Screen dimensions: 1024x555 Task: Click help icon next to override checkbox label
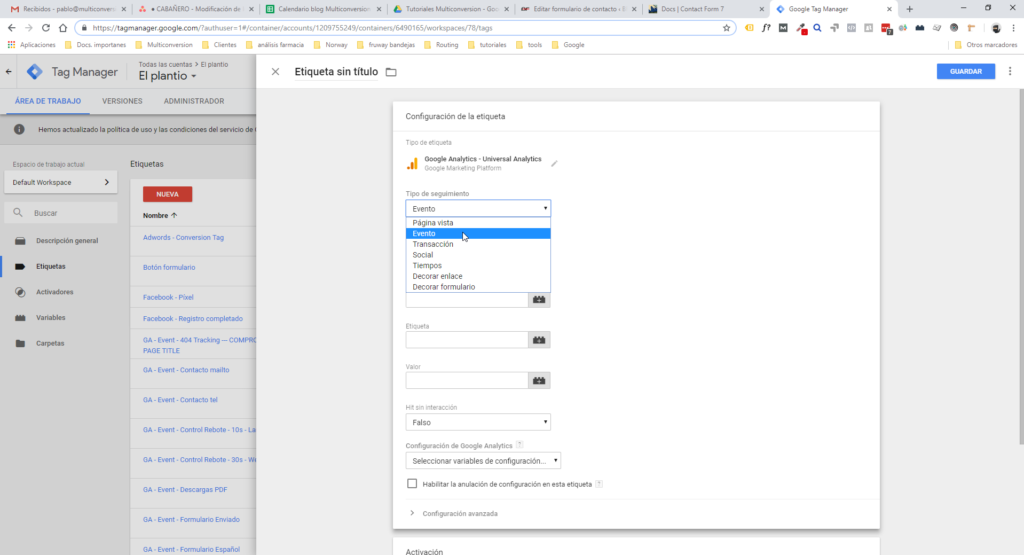coord(599,484)
